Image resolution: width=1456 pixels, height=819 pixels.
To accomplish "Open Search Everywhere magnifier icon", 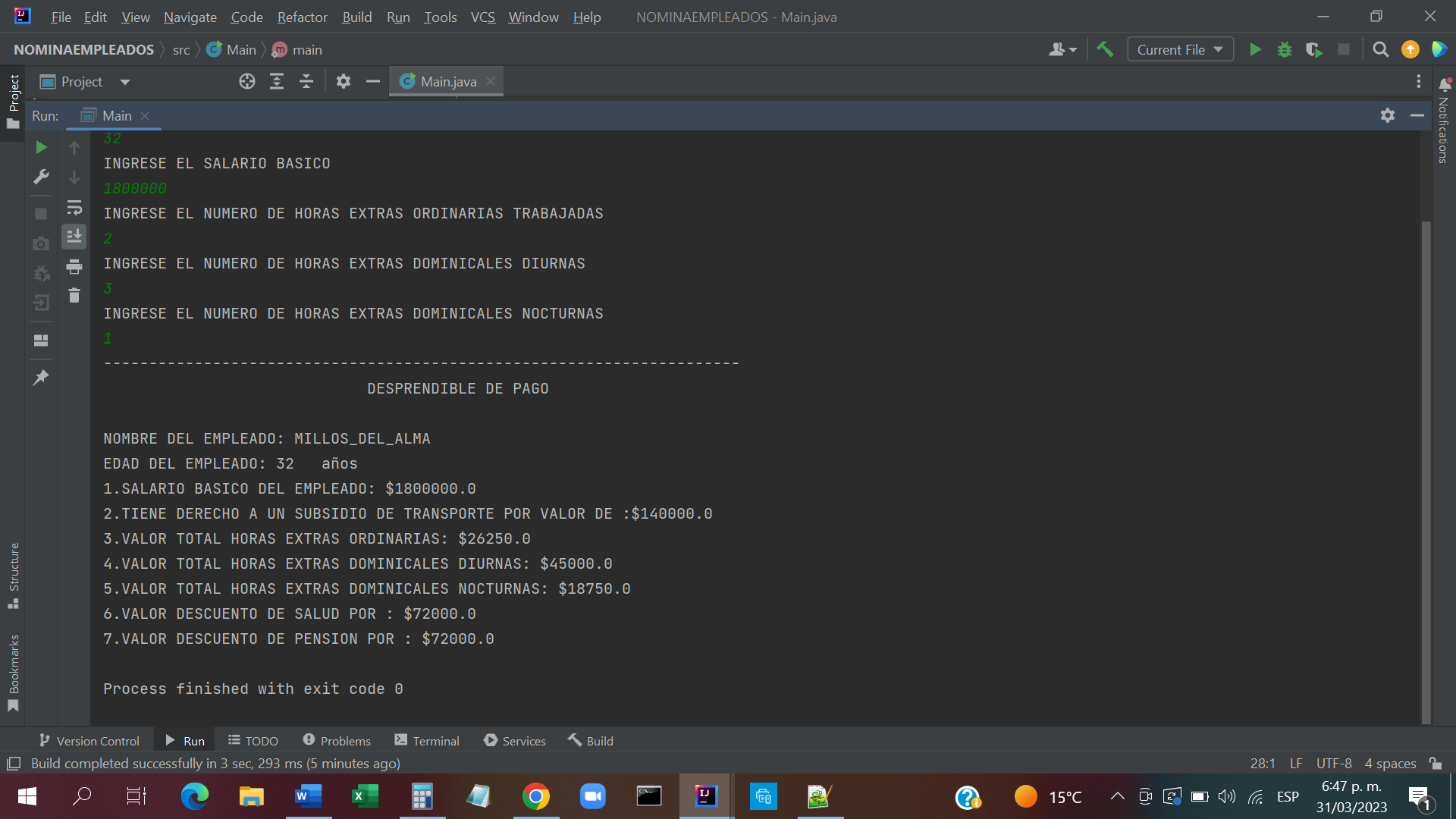I will (1381, 50).
